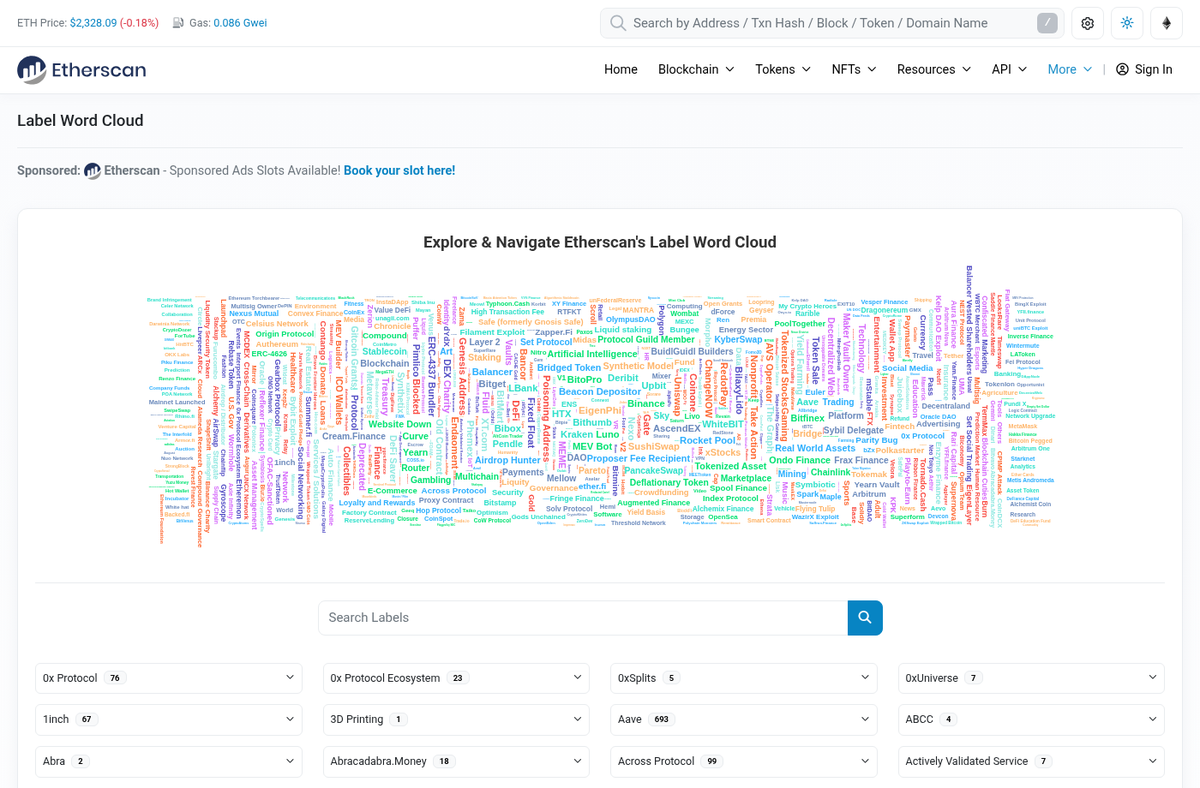Image resolution: width=1200 pixels, height=788 pixels.
Task: Click Sign In
Action: pos(1144,69)
